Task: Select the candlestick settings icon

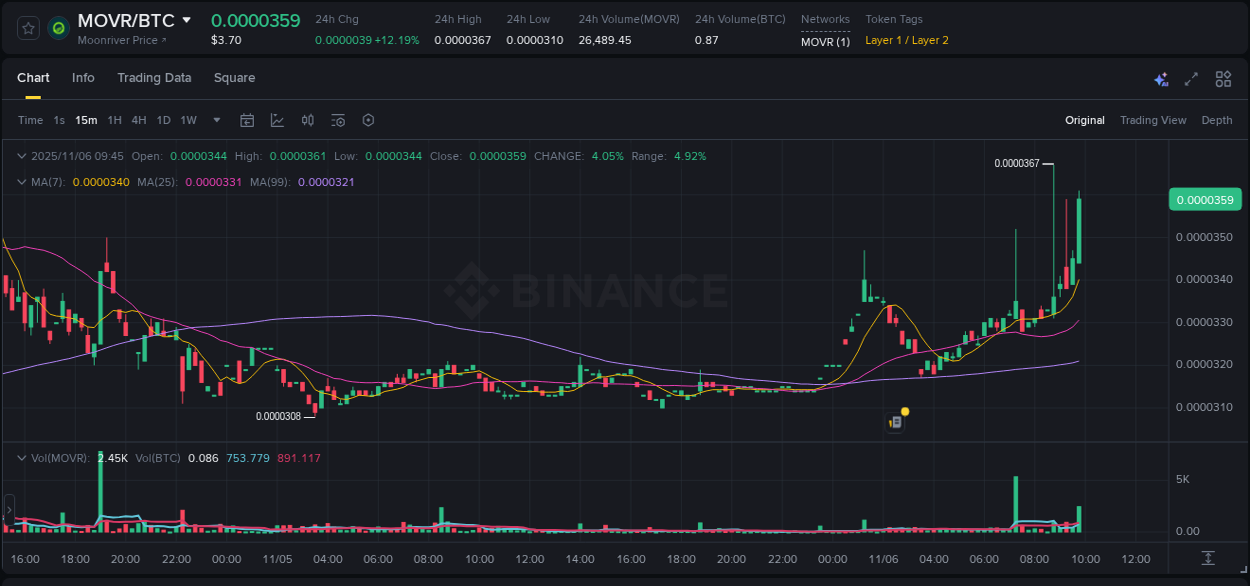Action: coord(308,120)
